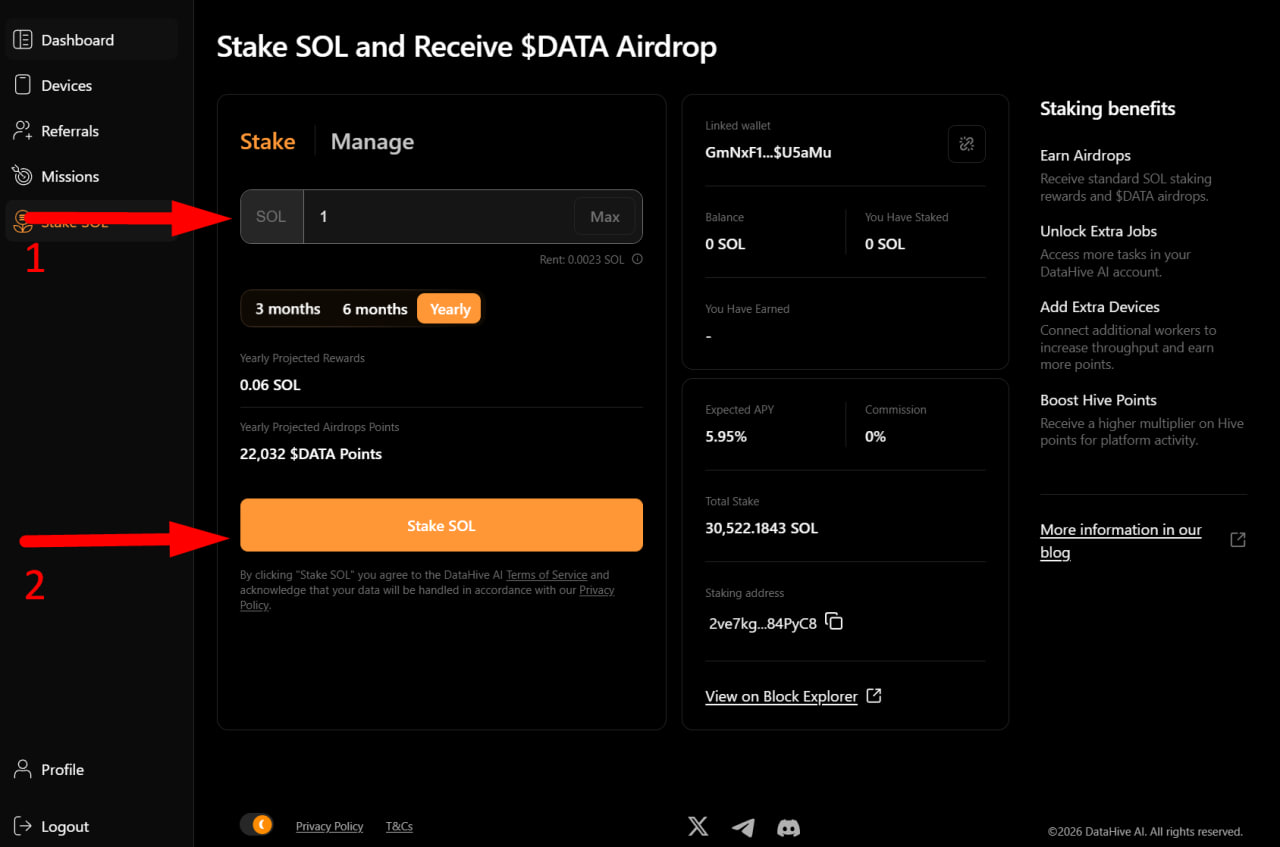Copy the staking address with the copy icon
Viewport: 1280px width, 847px height.
click(834, 622)
